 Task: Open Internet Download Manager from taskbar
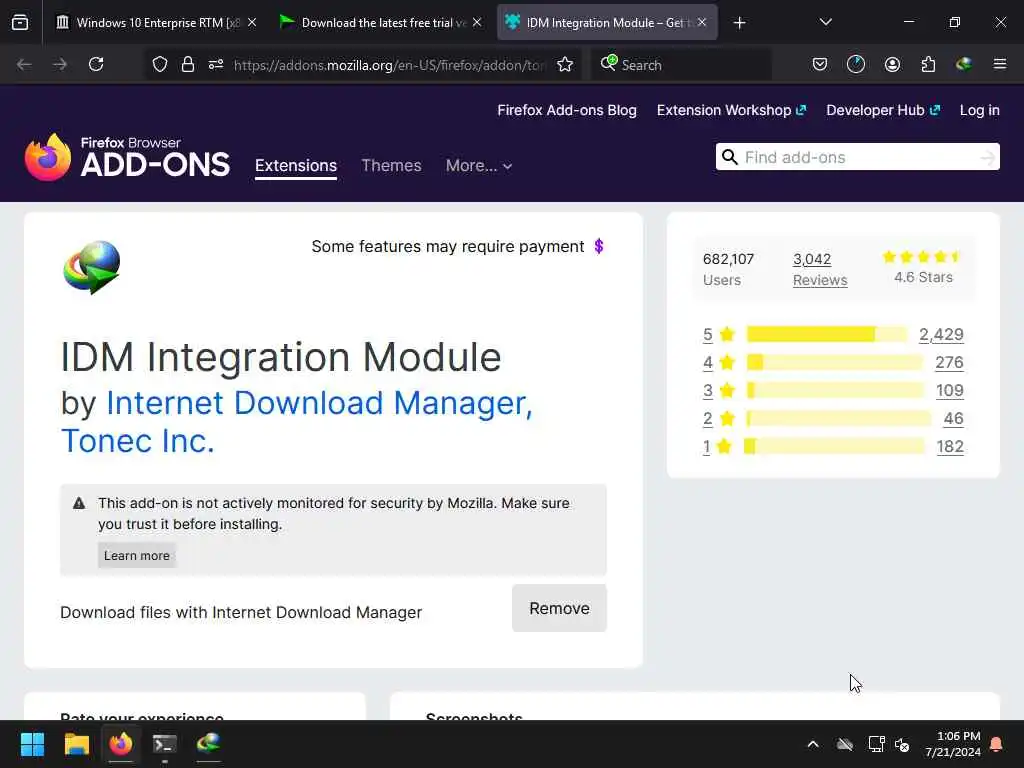pyautogui.click(x=208, y=744)
